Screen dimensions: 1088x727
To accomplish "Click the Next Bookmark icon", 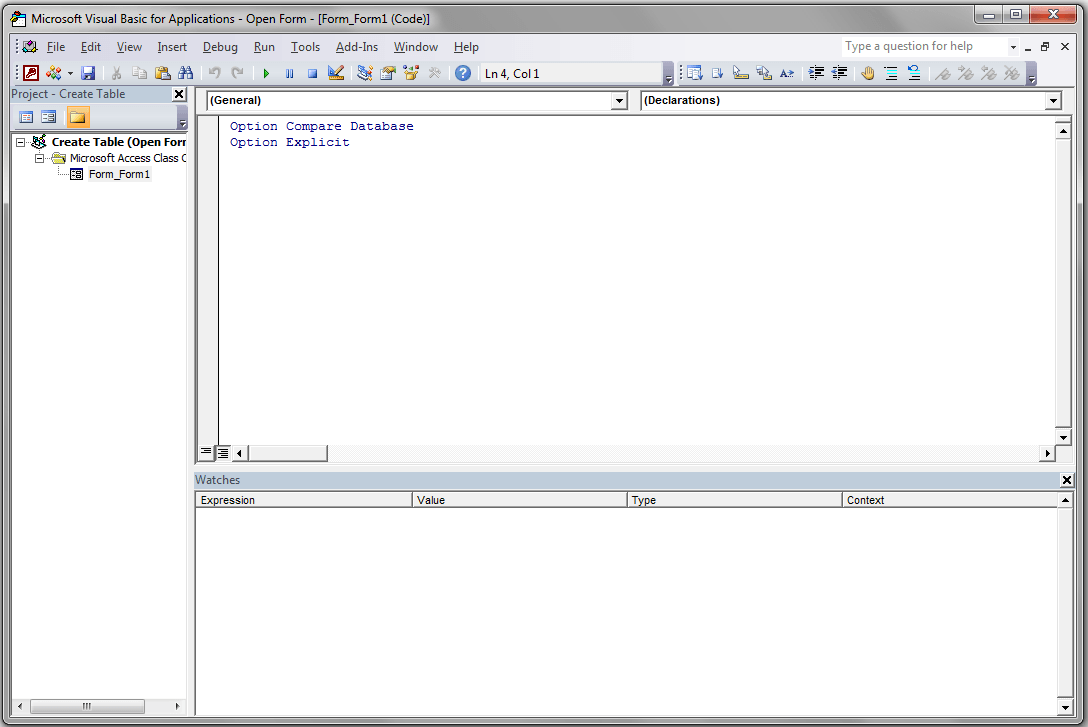I will (965, 73).
